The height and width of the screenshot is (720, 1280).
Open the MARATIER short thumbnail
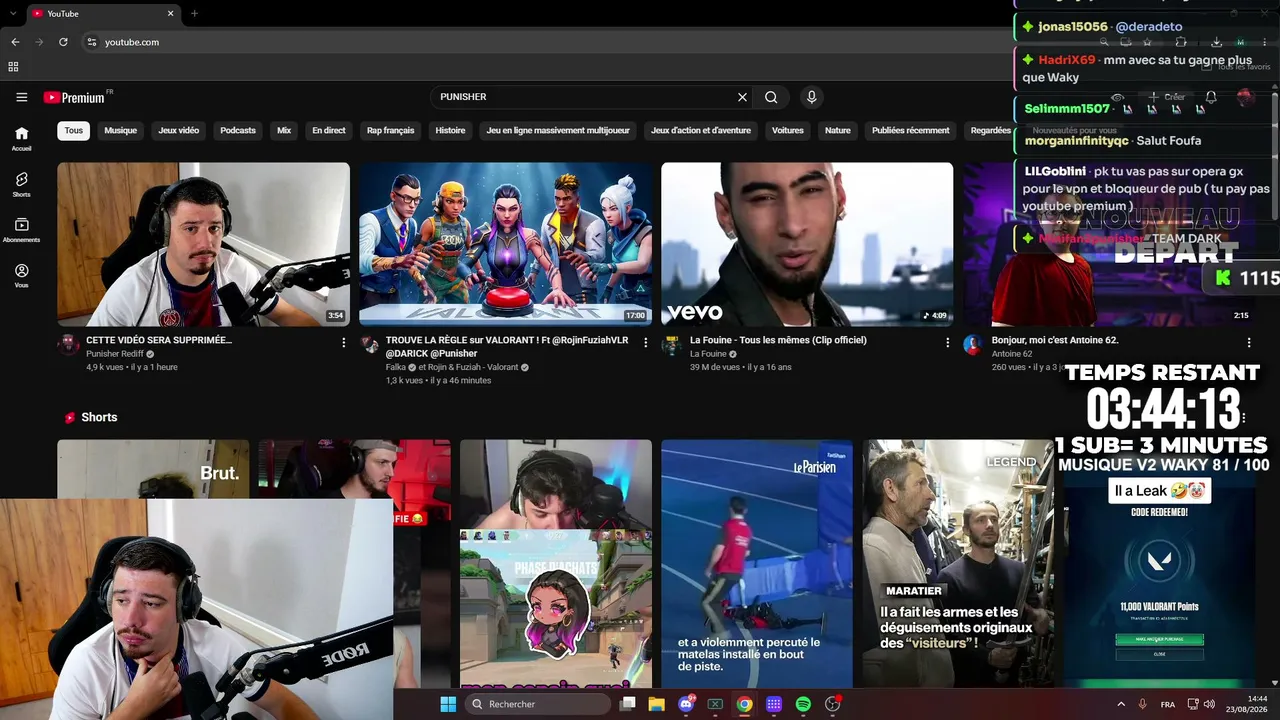[958, 564]
